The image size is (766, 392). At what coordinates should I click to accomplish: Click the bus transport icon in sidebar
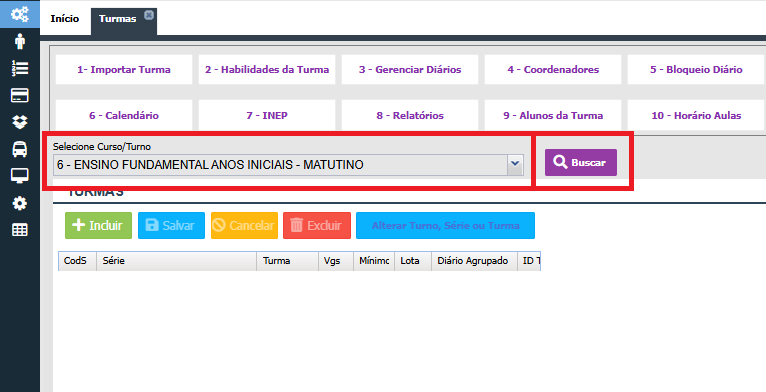click(20, 149)
